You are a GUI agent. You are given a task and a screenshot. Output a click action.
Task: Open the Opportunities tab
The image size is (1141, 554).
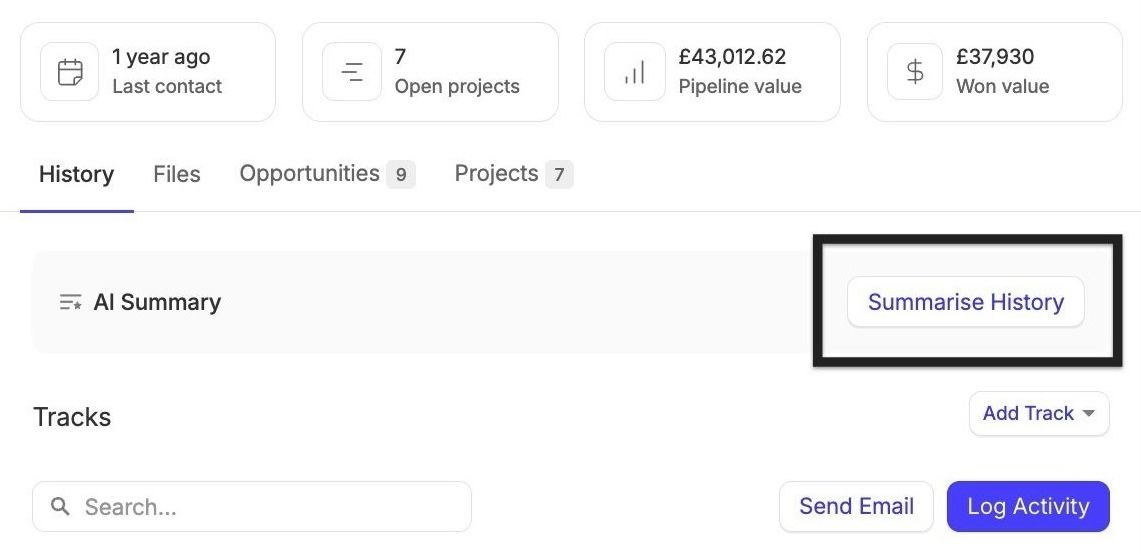pyautogui.click(x=327, y=174)
